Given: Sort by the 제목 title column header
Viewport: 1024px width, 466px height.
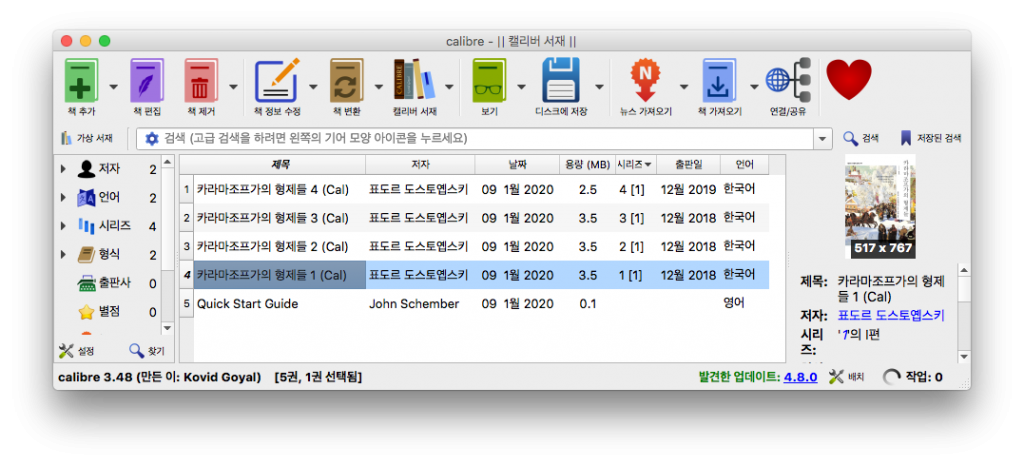Looking at the screenshot, I should 280,164.
